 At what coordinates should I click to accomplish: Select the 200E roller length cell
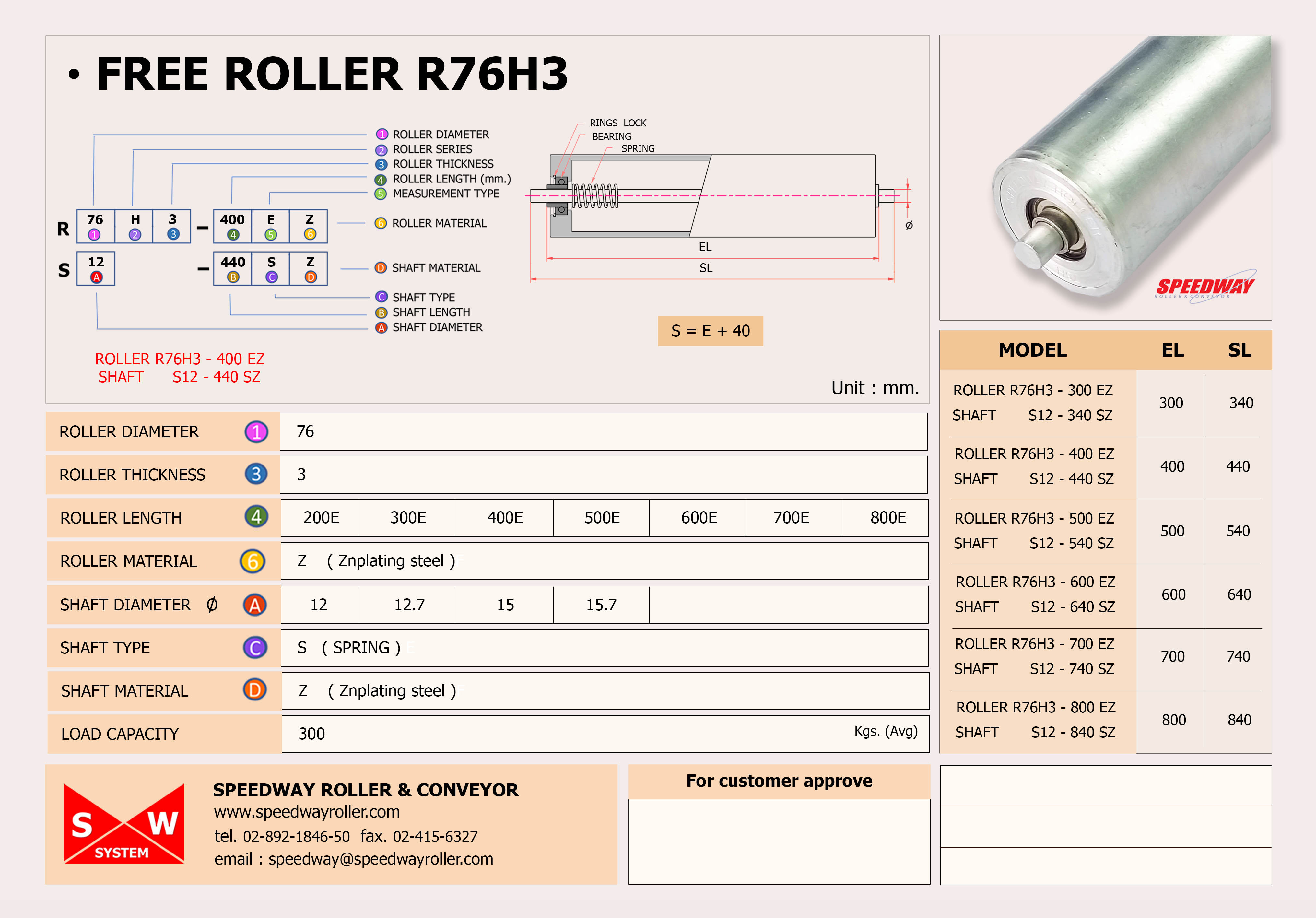(x=321, y=518)
